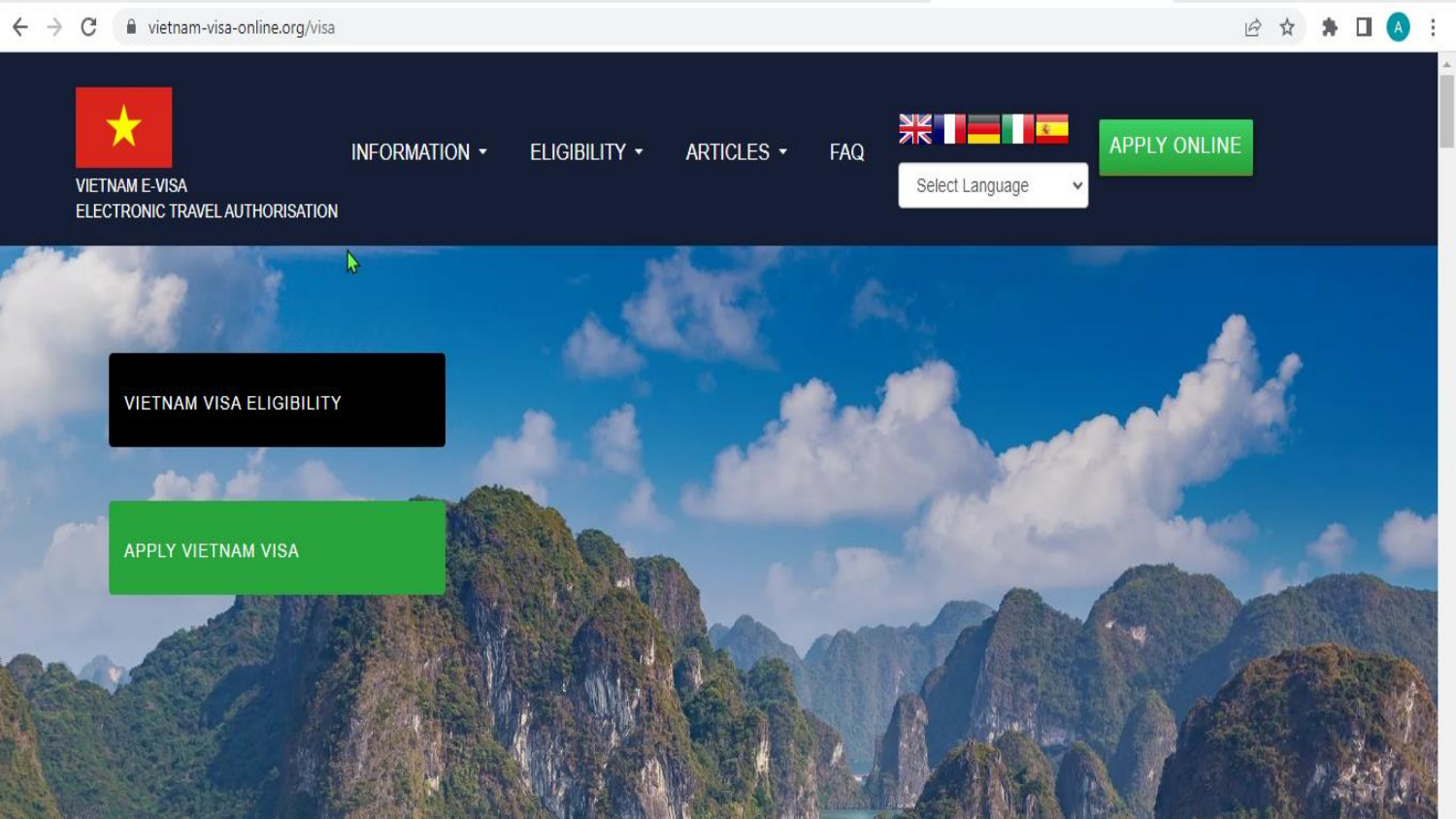Open the browser extensions puzzle icon
This screenshot has width=1456, height=819.
pos(1329,27)
